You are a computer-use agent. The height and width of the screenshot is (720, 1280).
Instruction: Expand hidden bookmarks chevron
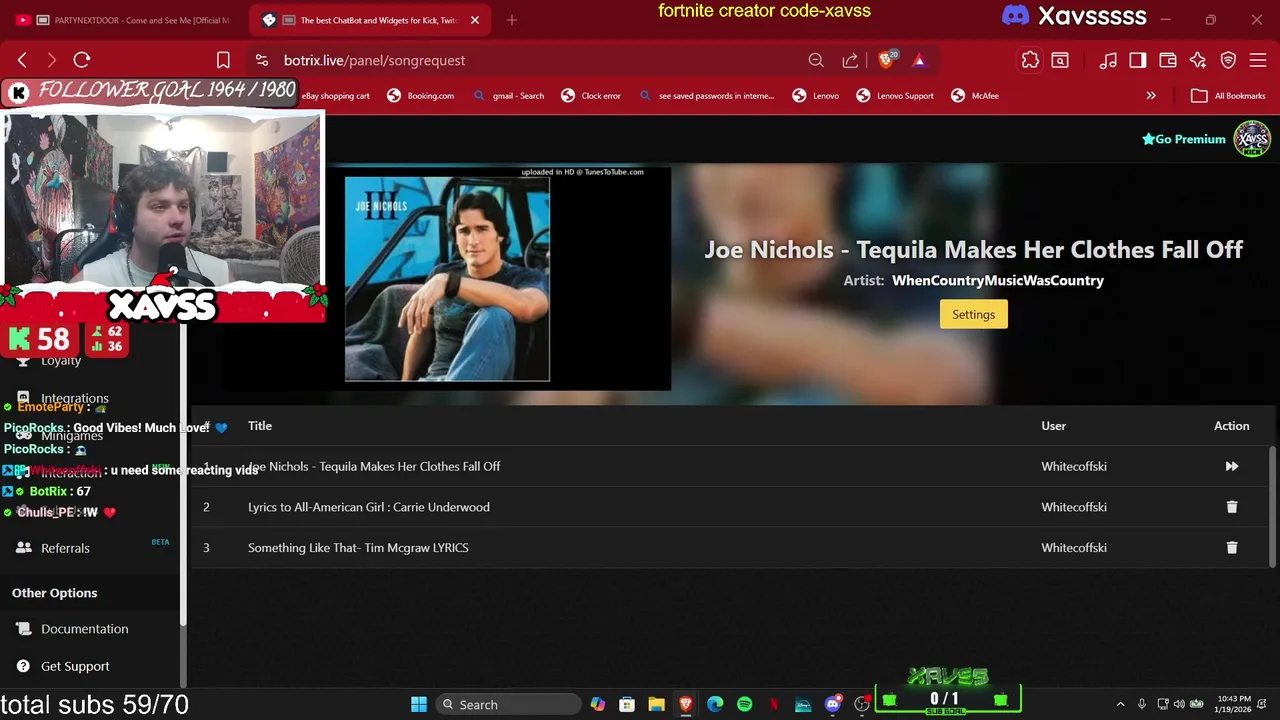(x=1151, y=96)
